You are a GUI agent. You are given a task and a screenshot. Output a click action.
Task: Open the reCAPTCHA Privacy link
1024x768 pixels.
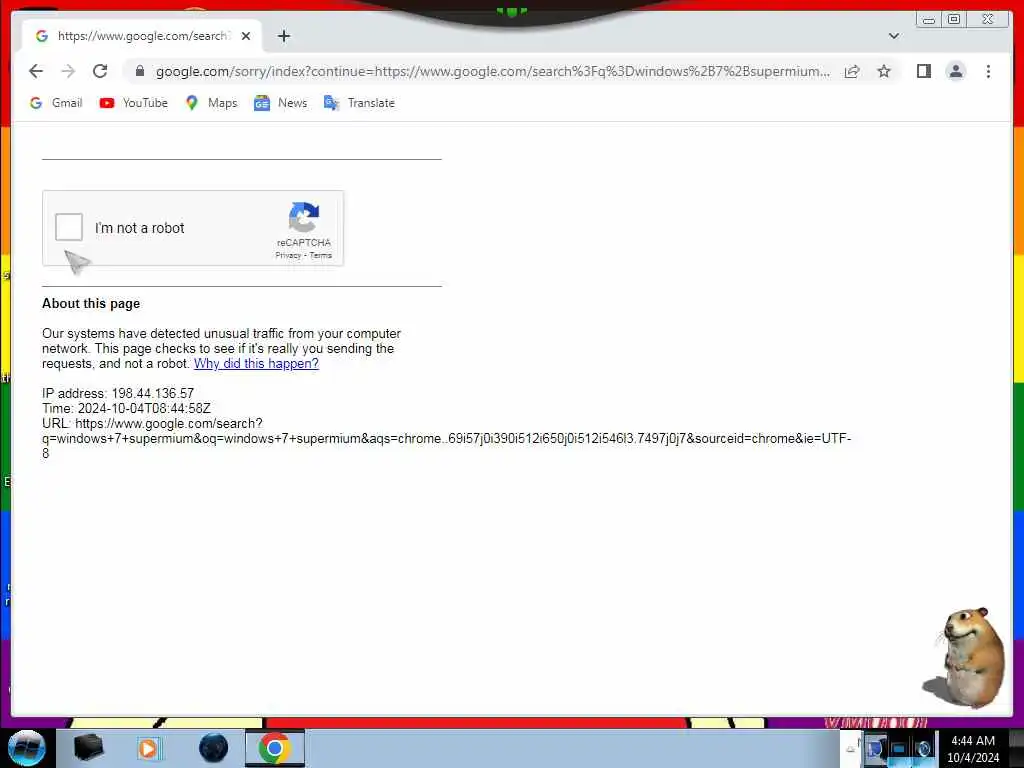coord(288,255)
